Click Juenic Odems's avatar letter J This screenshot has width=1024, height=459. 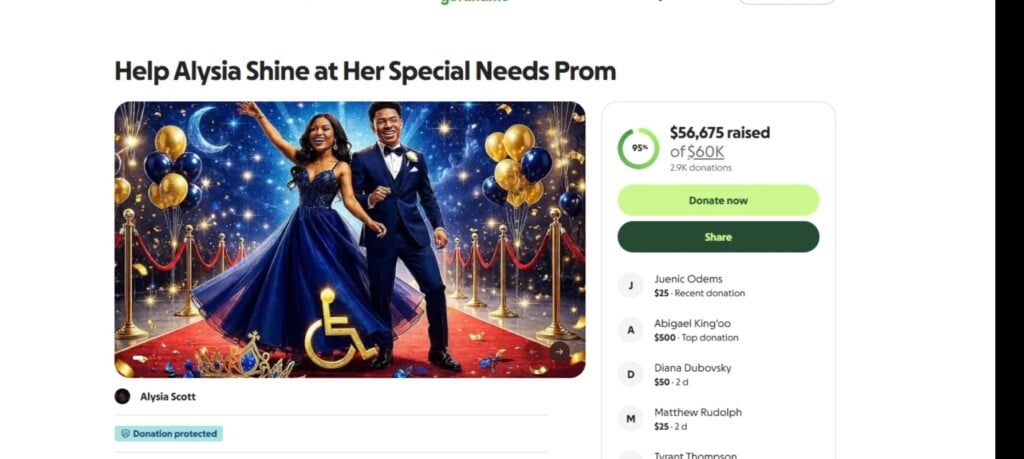pyautogui.click(x=630, y=285)
